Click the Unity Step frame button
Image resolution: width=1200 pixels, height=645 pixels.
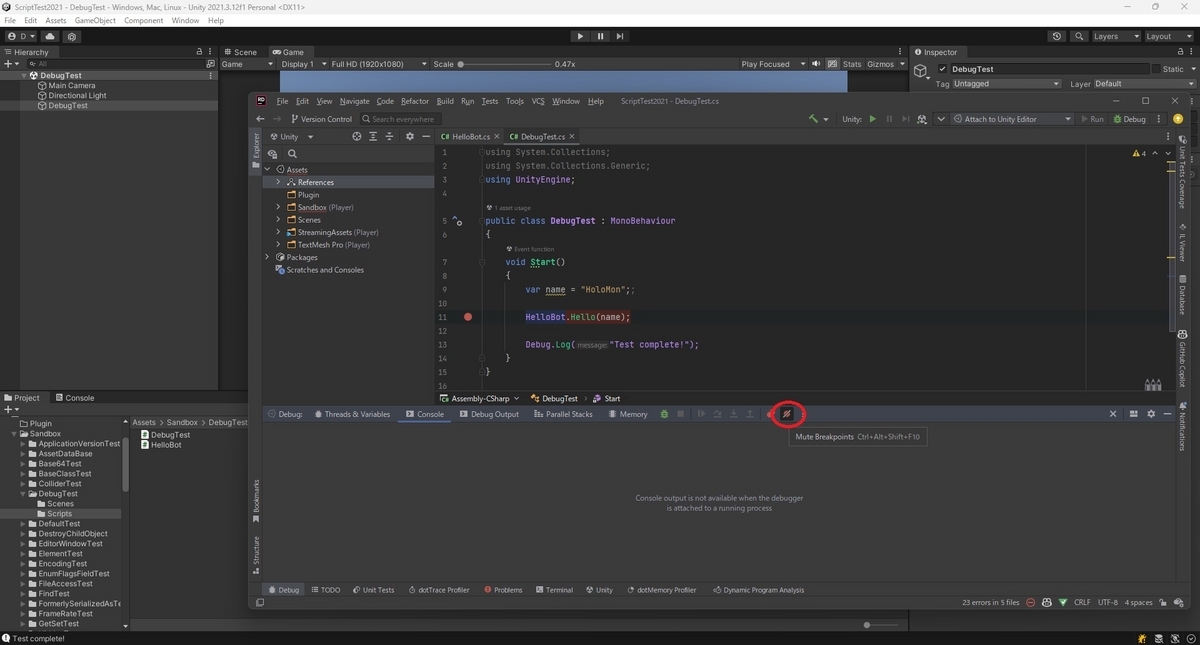click(x=620, y=36)
